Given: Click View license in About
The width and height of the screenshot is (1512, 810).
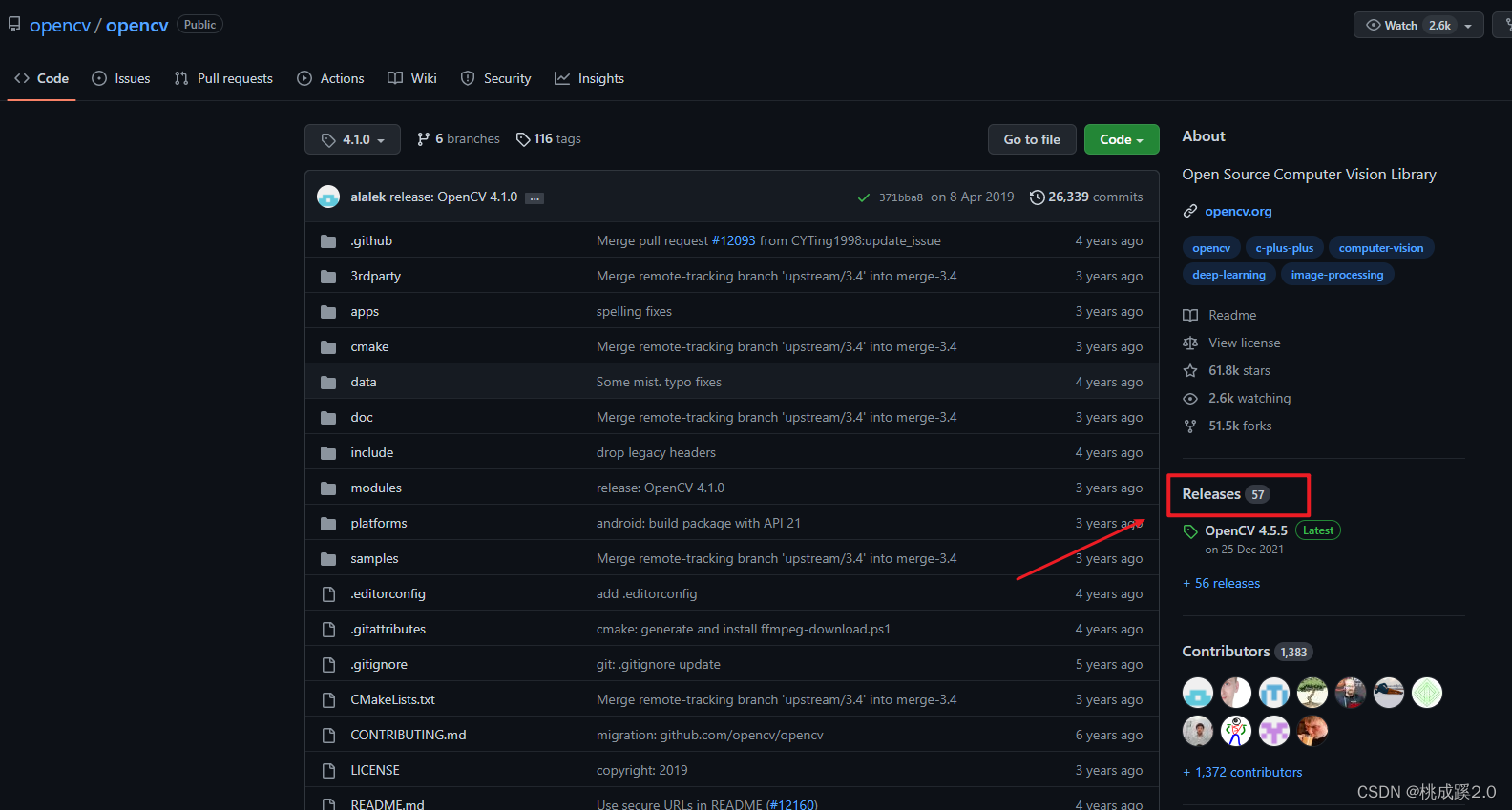Looking at the screenshot, I should click(x=1245, y=343).
